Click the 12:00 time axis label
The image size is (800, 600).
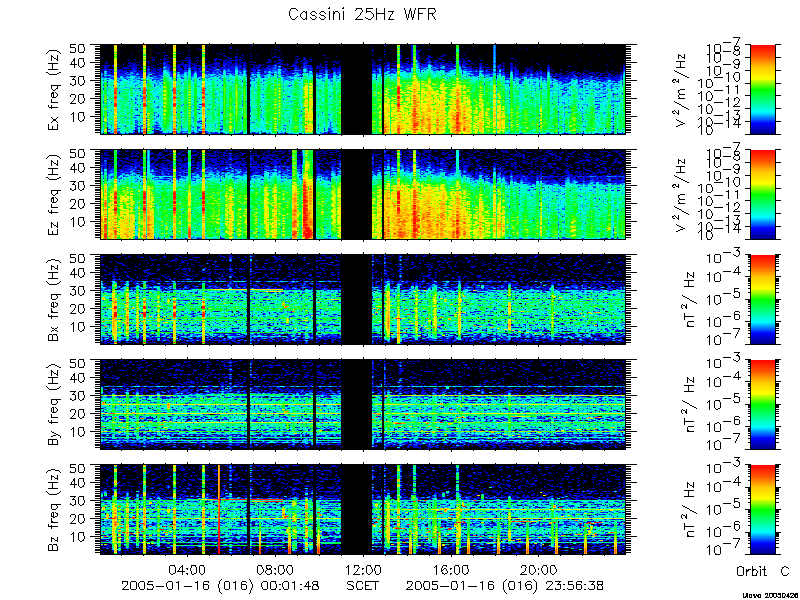click(x=363, y=569)
